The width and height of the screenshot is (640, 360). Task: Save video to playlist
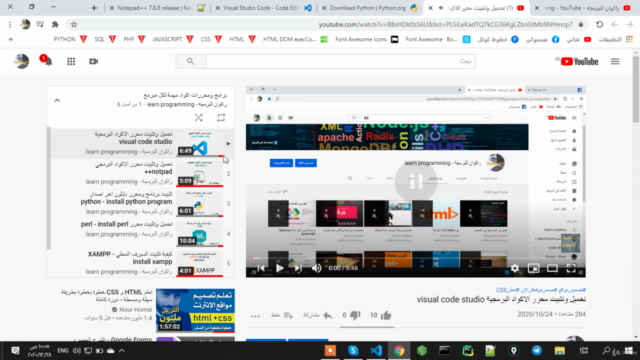coord(282,315)
